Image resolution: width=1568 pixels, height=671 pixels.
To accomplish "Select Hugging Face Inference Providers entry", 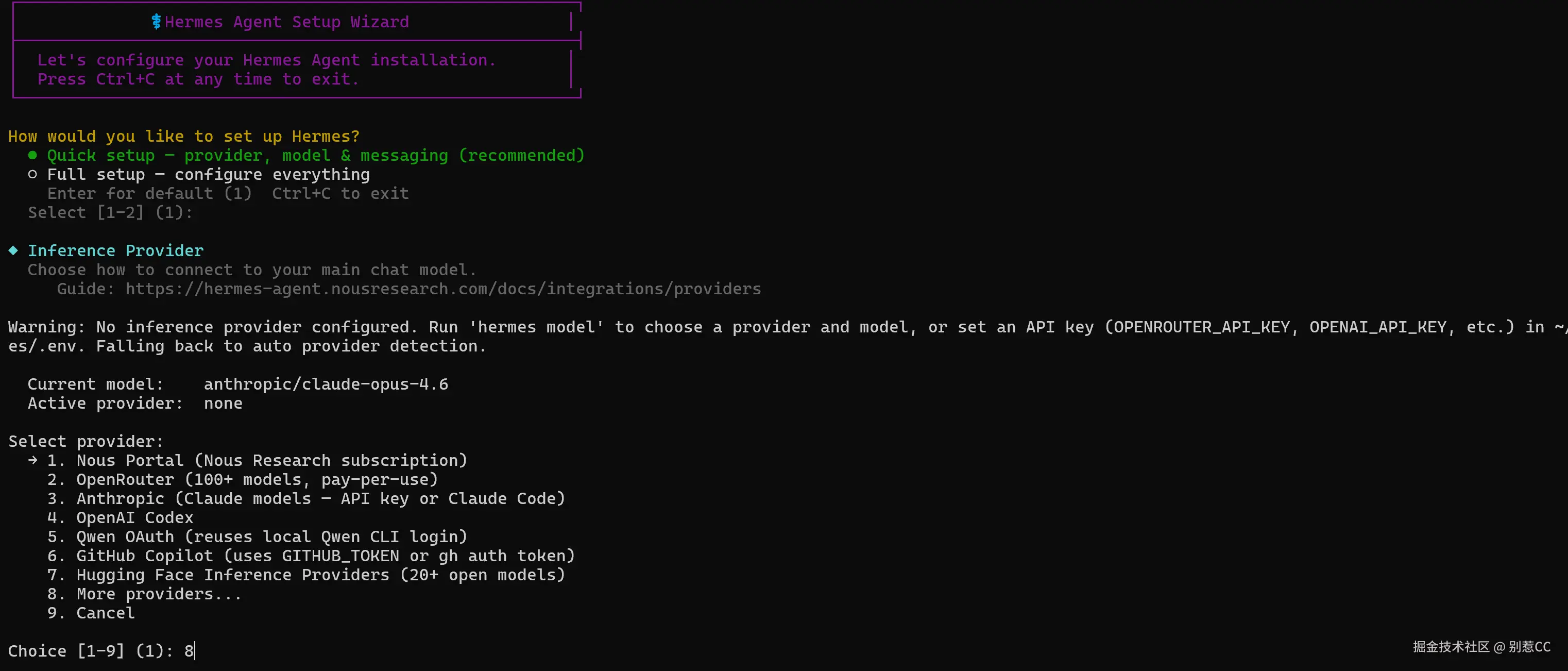I will click(306, 575).
